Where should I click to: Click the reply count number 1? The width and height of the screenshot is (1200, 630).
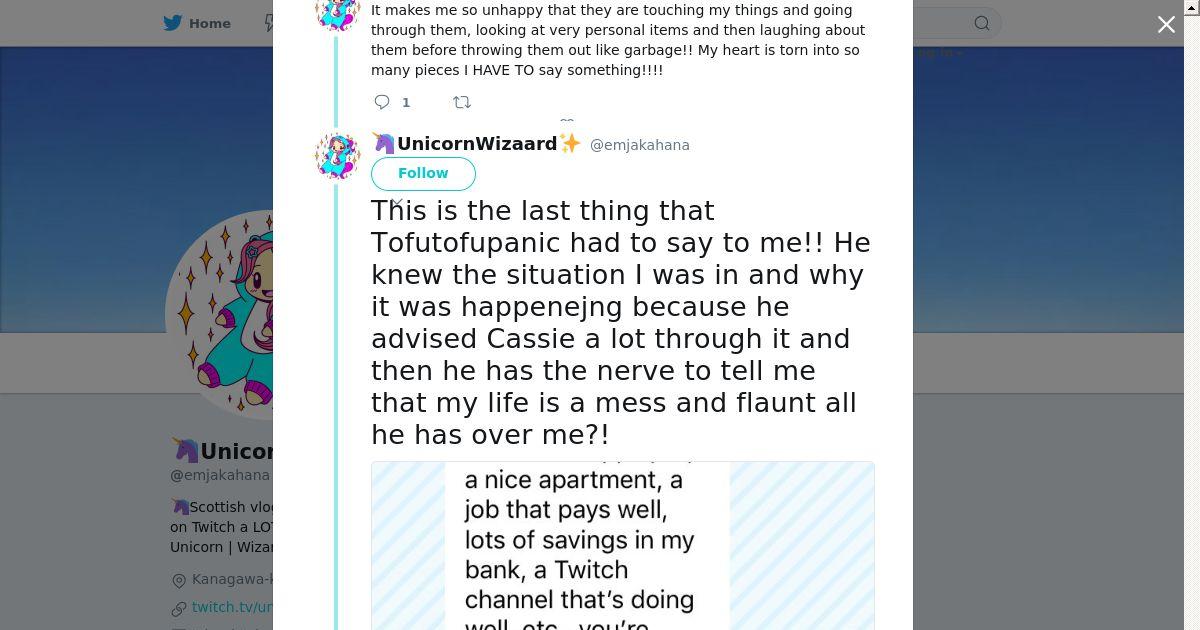pos(406,102)
